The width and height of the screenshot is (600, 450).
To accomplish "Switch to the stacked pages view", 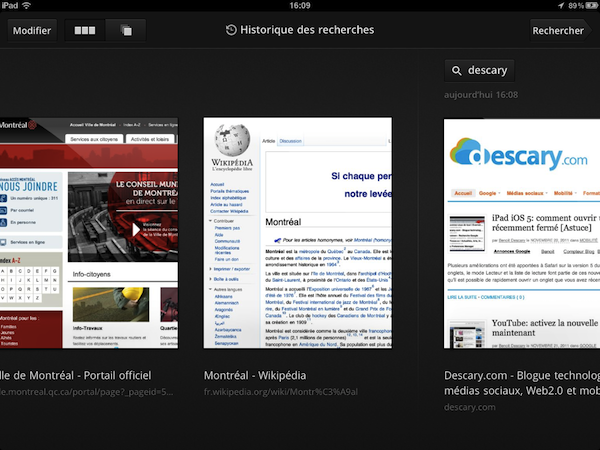I will pos(126,30).
